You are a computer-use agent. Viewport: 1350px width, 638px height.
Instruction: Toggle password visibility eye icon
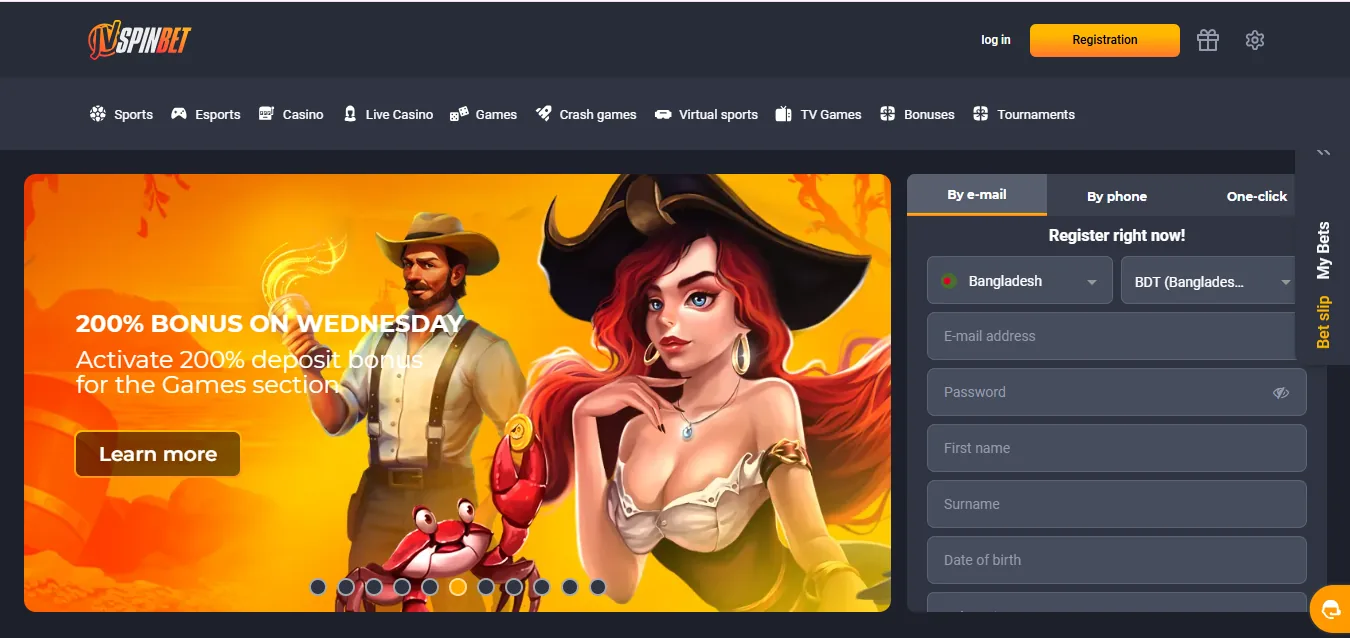click(1281, 393)
